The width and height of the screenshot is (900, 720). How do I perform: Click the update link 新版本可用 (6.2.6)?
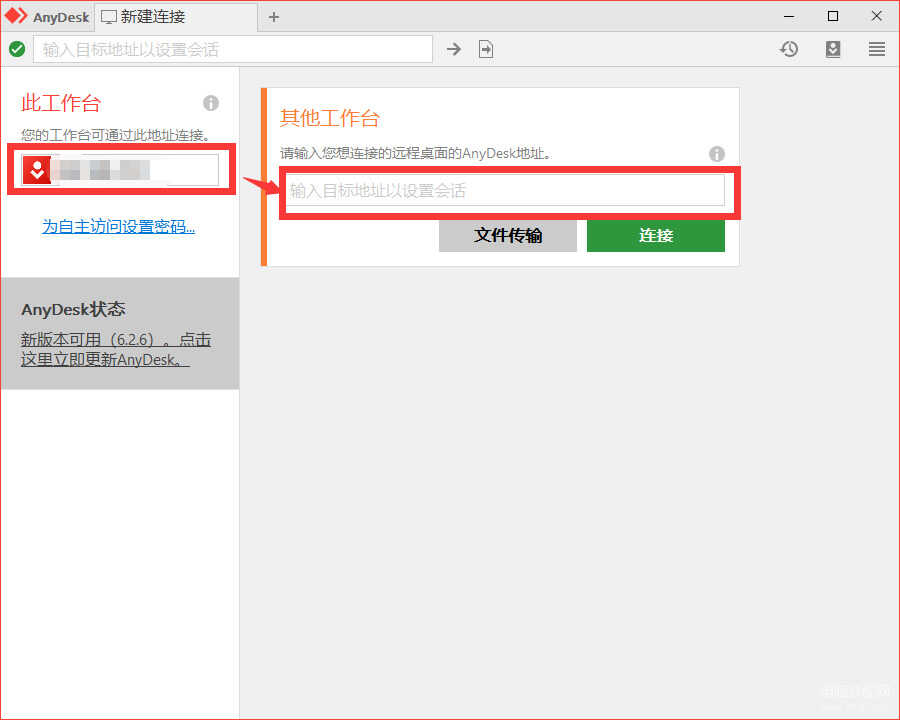[116, 349]
